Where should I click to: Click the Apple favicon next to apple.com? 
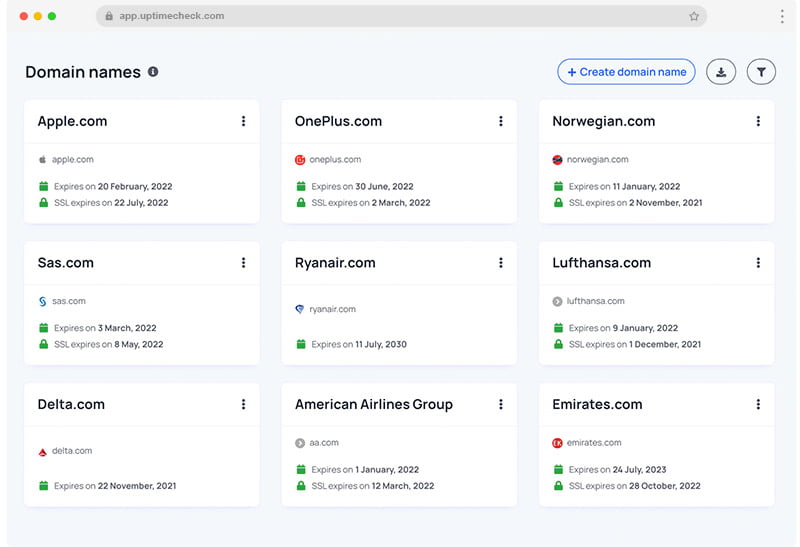[x=43, y=160]
